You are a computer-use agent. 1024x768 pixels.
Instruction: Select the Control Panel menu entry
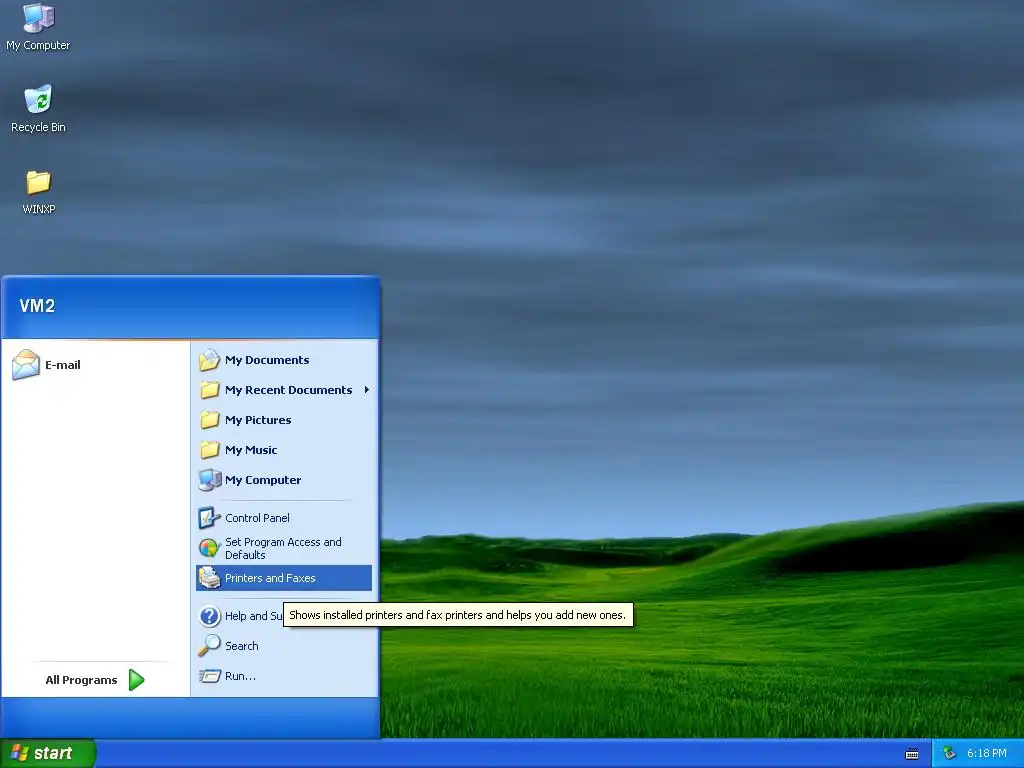(x=284, y=518)
